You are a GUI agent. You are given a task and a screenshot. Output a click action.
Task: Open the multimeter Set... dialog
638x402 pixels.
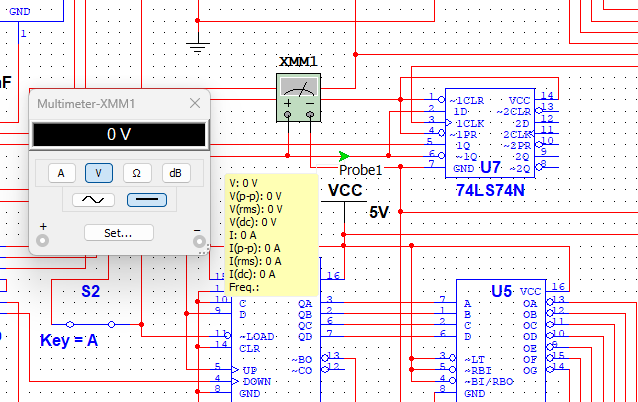118,233
